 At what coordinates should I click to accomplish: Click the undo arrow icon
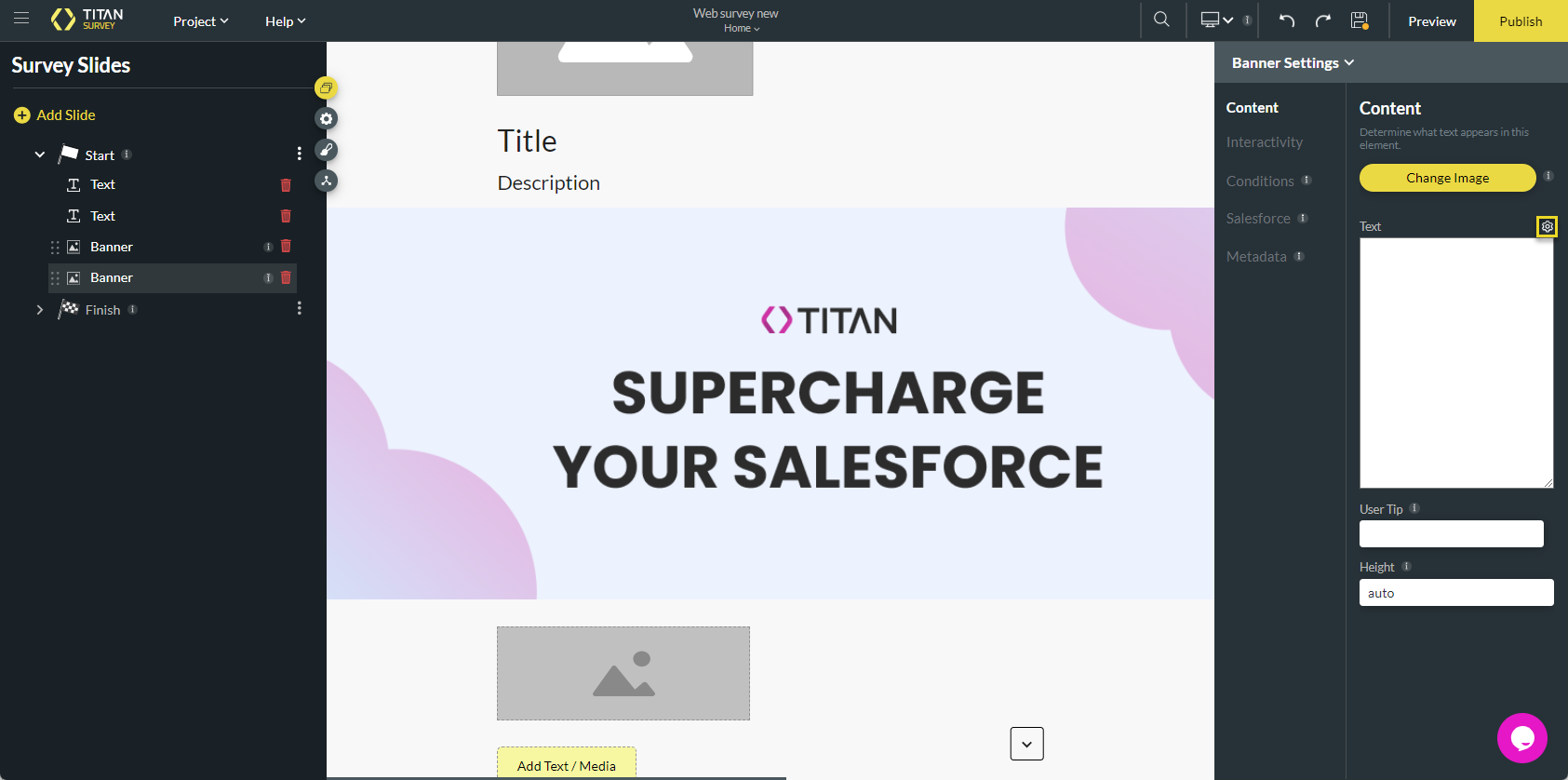[1287, 20]
